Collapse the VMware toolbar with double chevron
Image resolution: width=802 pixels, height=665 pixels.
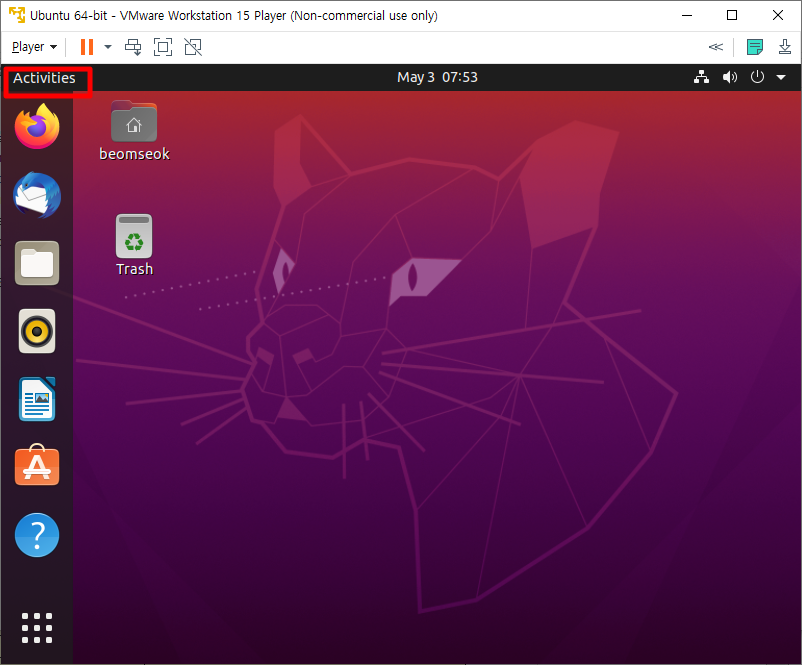tap(716, 47)
